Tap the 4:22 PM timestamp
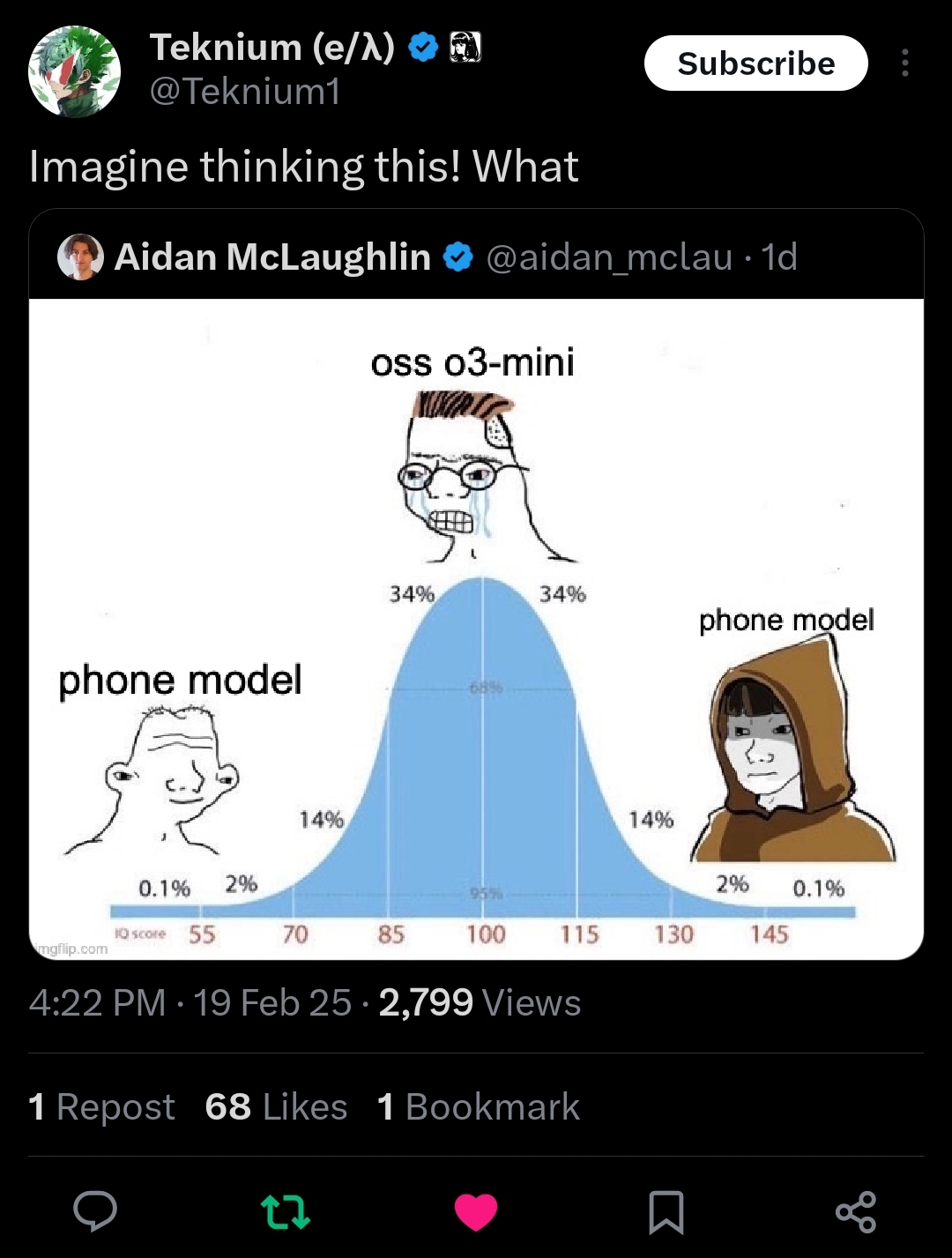 [97, 1002]
